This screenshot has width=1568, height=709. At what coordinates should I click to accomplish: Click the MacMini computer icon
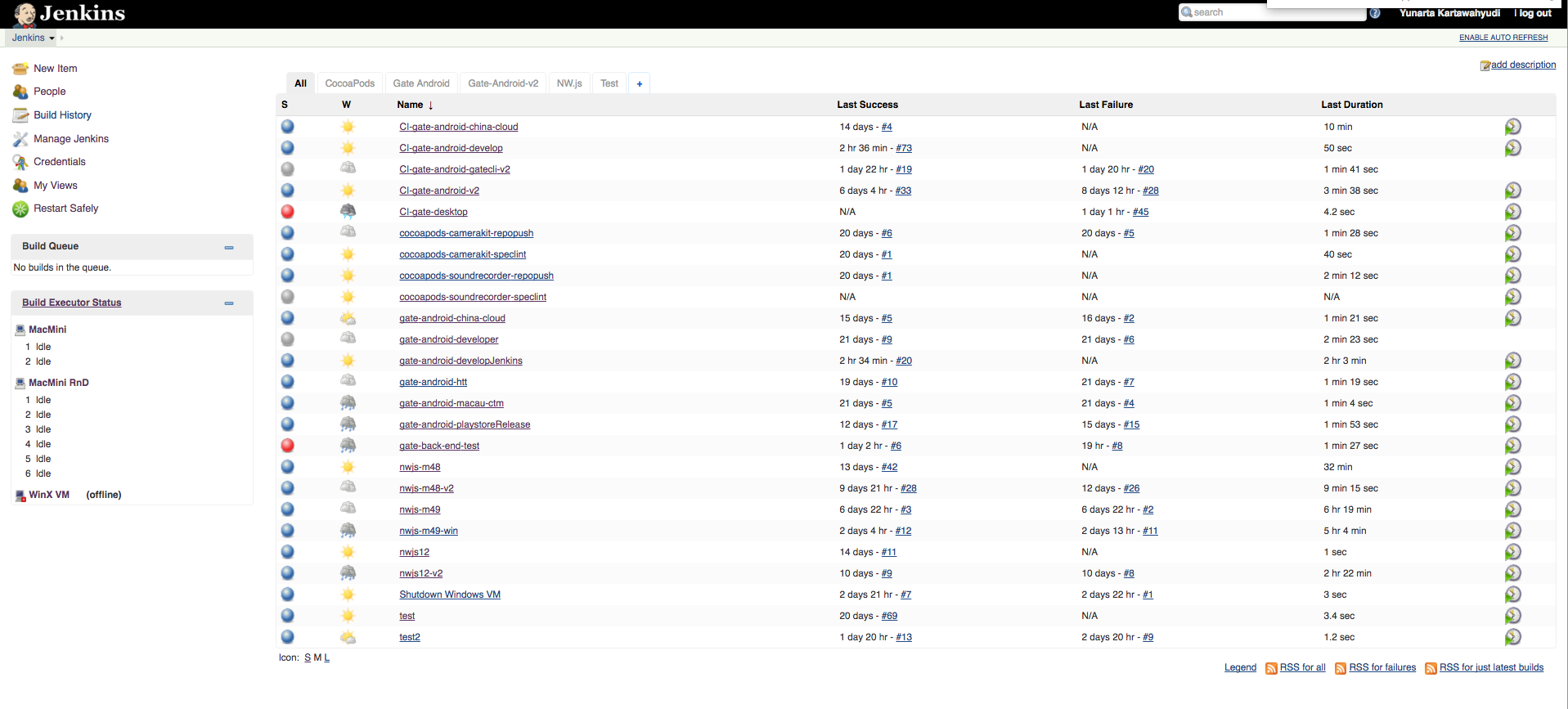pyautogui.click(x=20, y=330)
